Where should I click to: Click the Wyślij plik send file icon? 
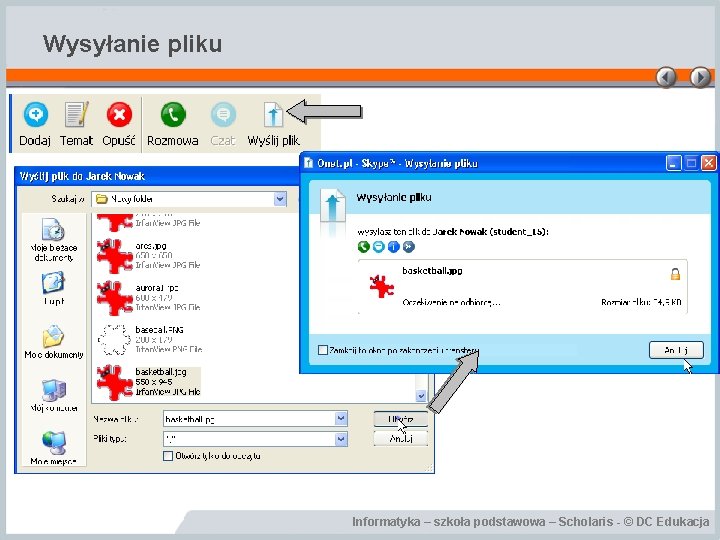pyautogui.click(x=273, y=115)
